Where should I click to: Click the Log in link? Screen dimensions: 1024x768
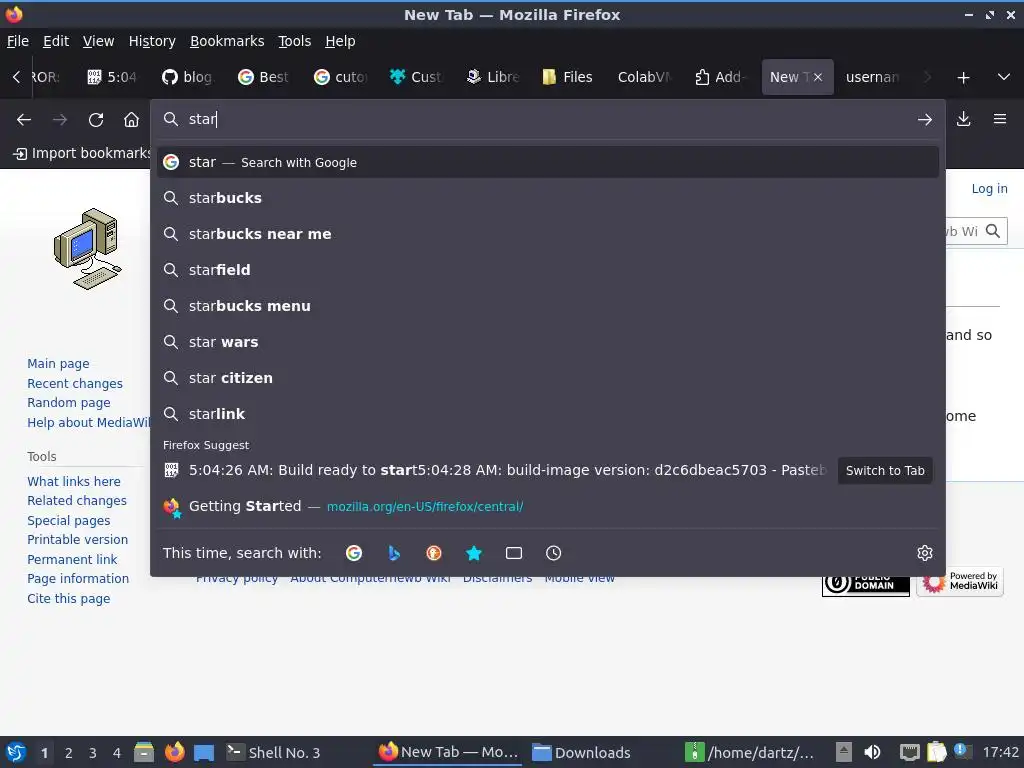(x=989, y=189)
